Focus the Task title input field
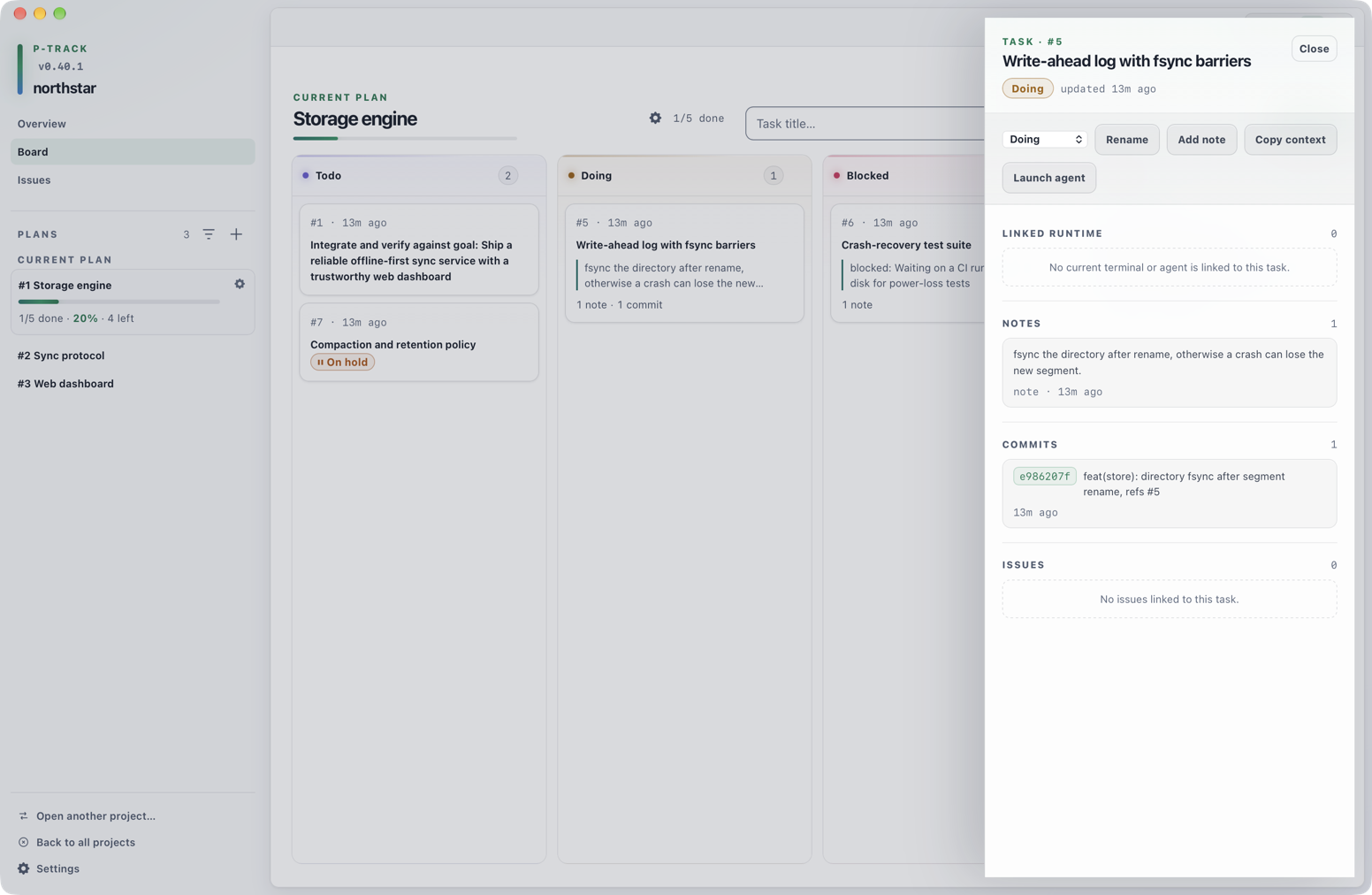This screenshot has height=895, width=1372. (865, 124)
